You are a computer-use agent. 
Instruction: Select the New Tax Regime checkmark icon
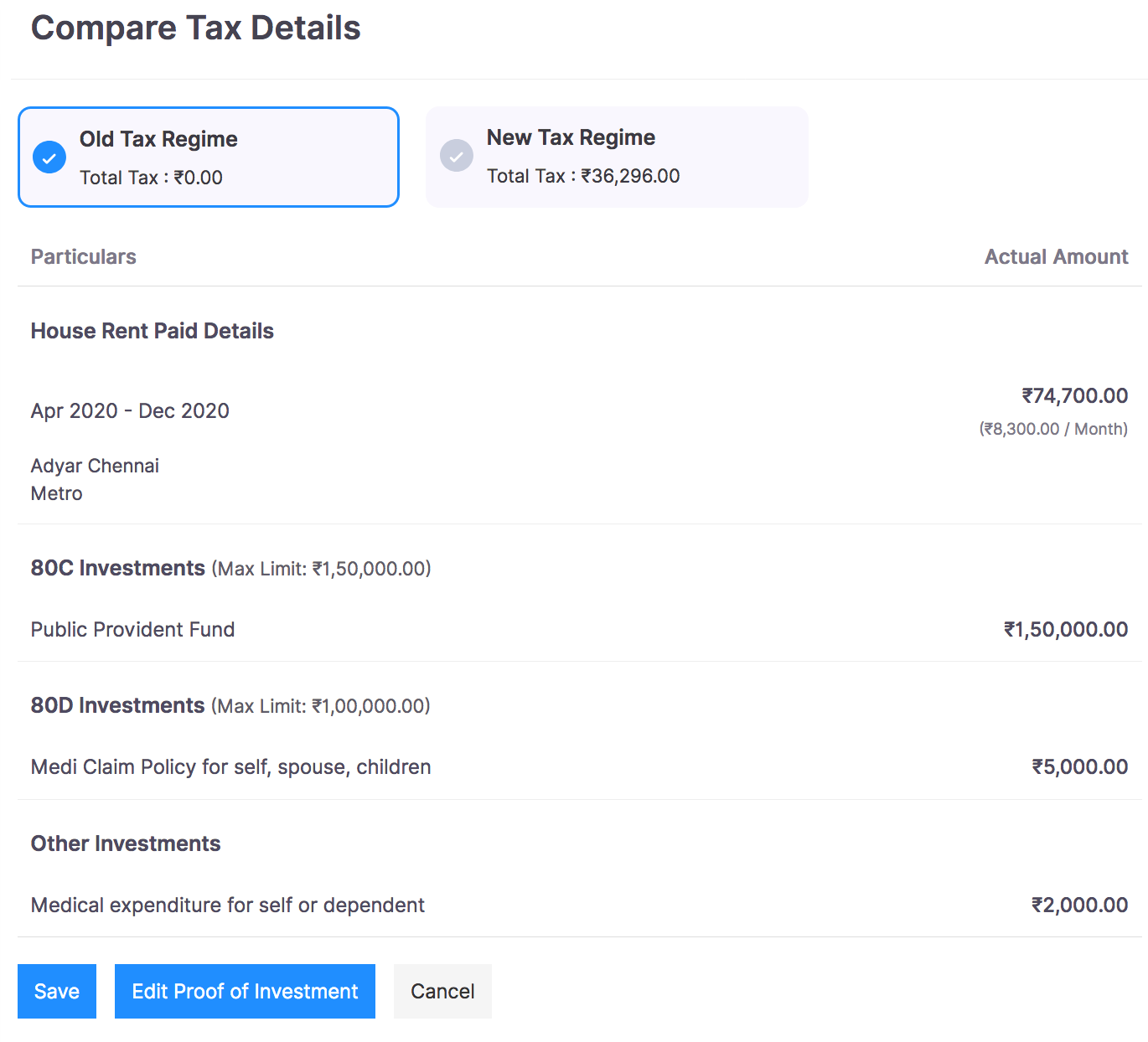pos(457,155)
